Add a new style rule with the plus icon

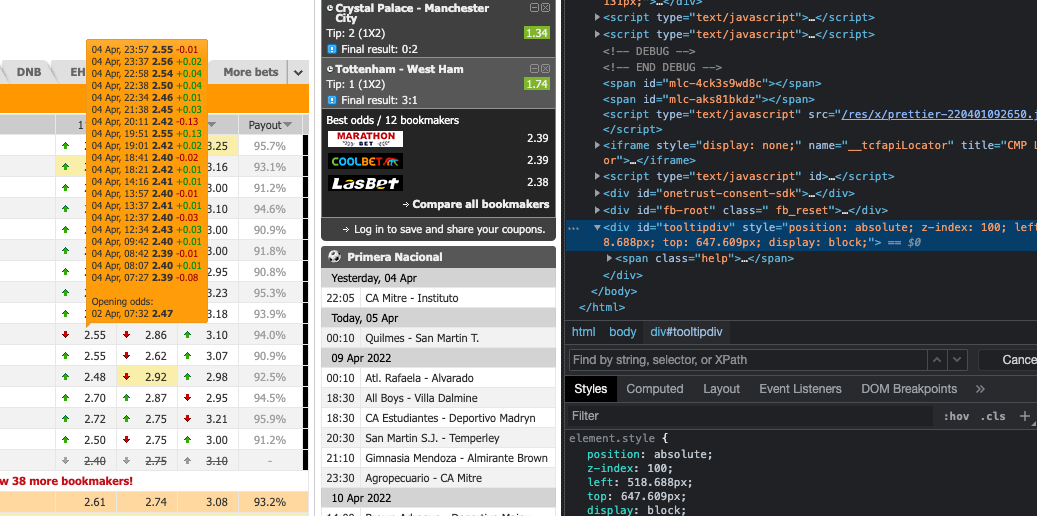point(1024,416)
